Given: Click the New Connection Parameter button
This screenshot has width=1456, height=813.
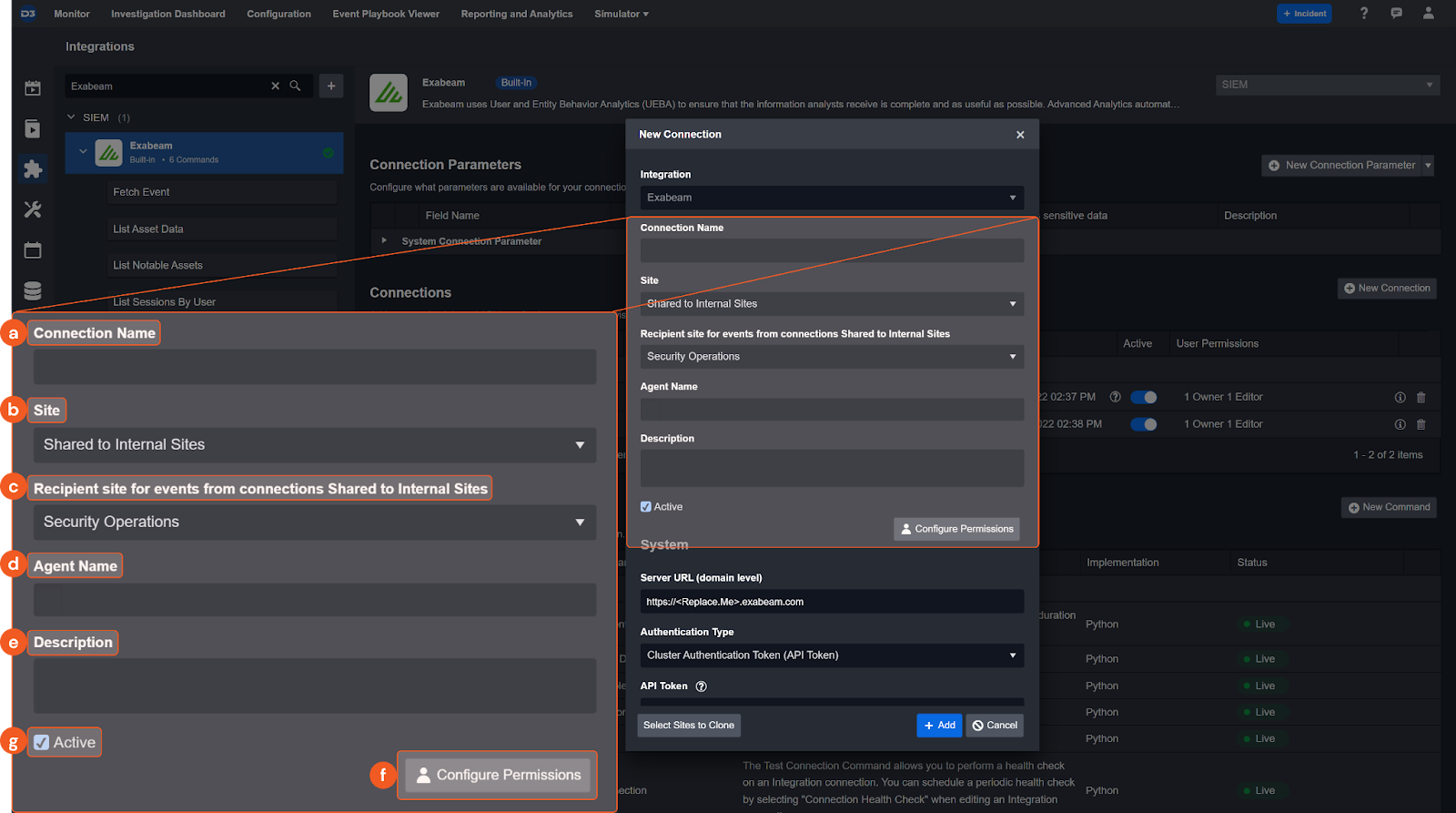Looking at the screenshot, I should point(1341,166).
